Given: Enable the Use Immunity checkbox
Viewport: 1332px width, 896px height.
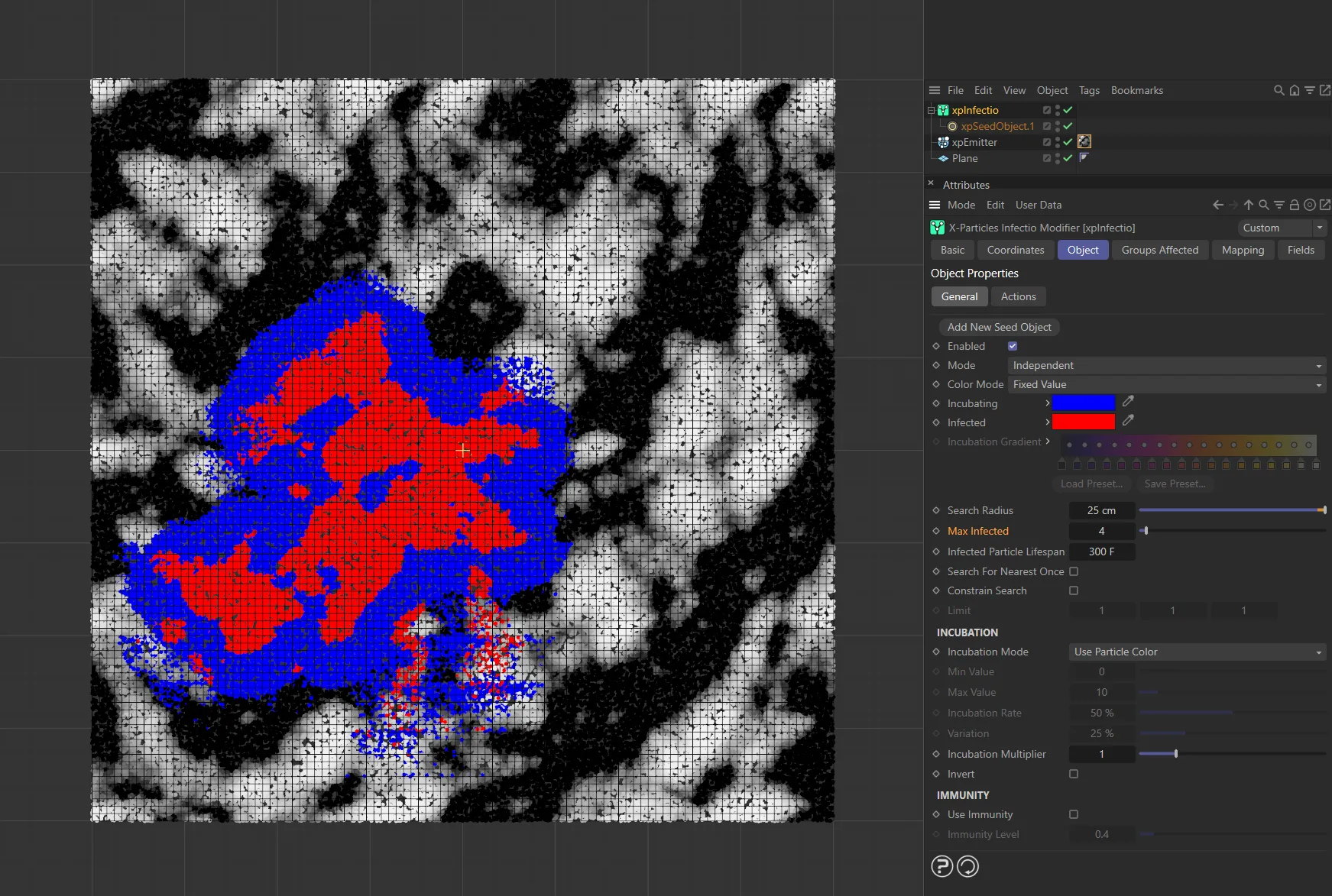Looking at the screenshot, I should coord(1074,814).
